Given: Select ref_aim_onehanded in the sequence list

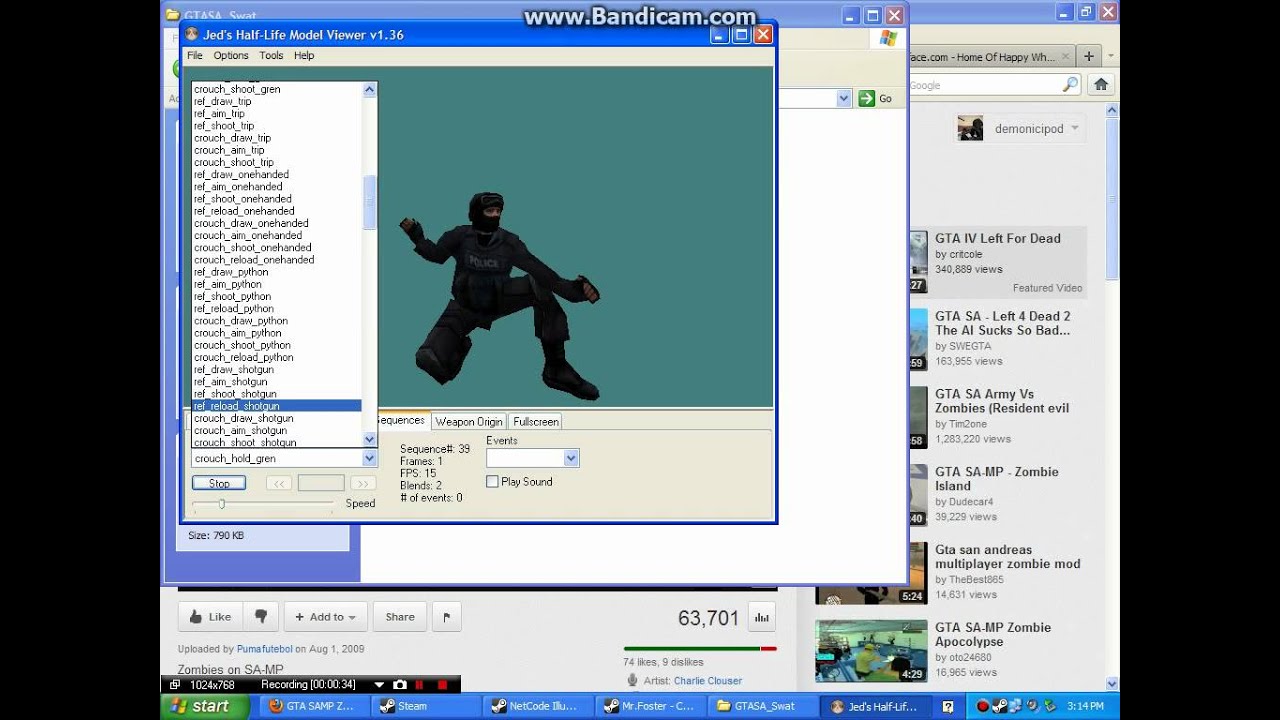Looking at the screenshot, I should (276, 187).
